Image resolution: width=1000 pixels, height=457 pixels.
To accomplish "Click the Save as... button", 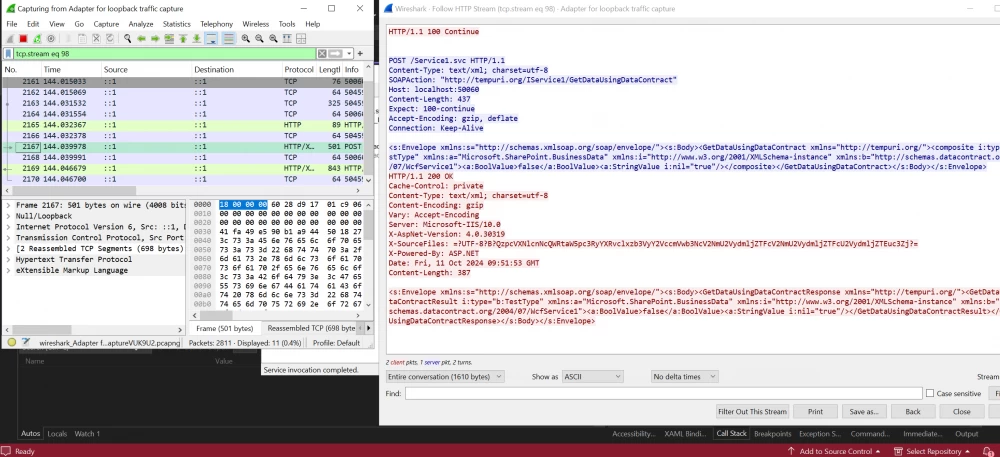I will 864,412.
